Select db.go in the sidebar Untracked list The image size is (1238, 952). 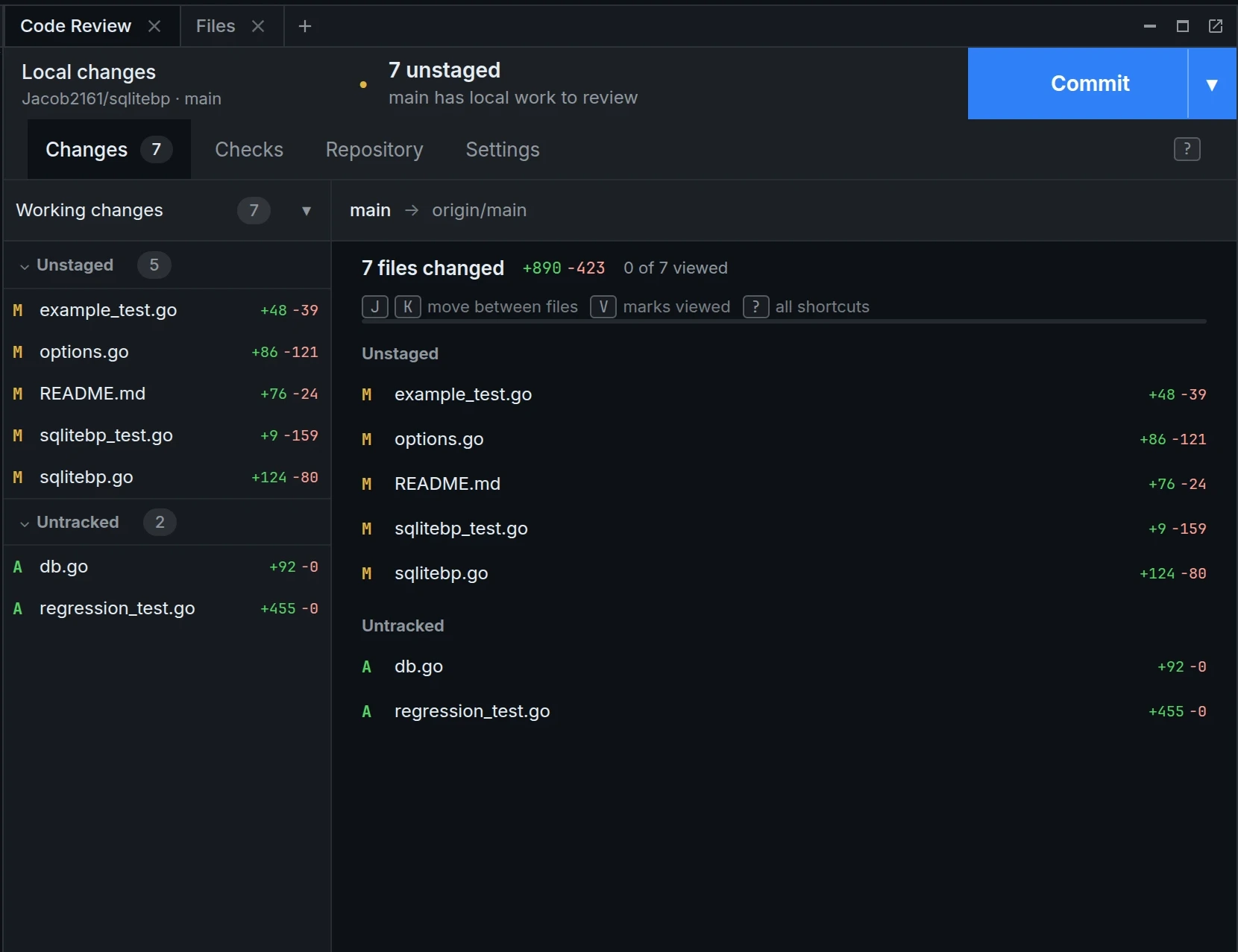pyautogui.click(x=167, y=567)
